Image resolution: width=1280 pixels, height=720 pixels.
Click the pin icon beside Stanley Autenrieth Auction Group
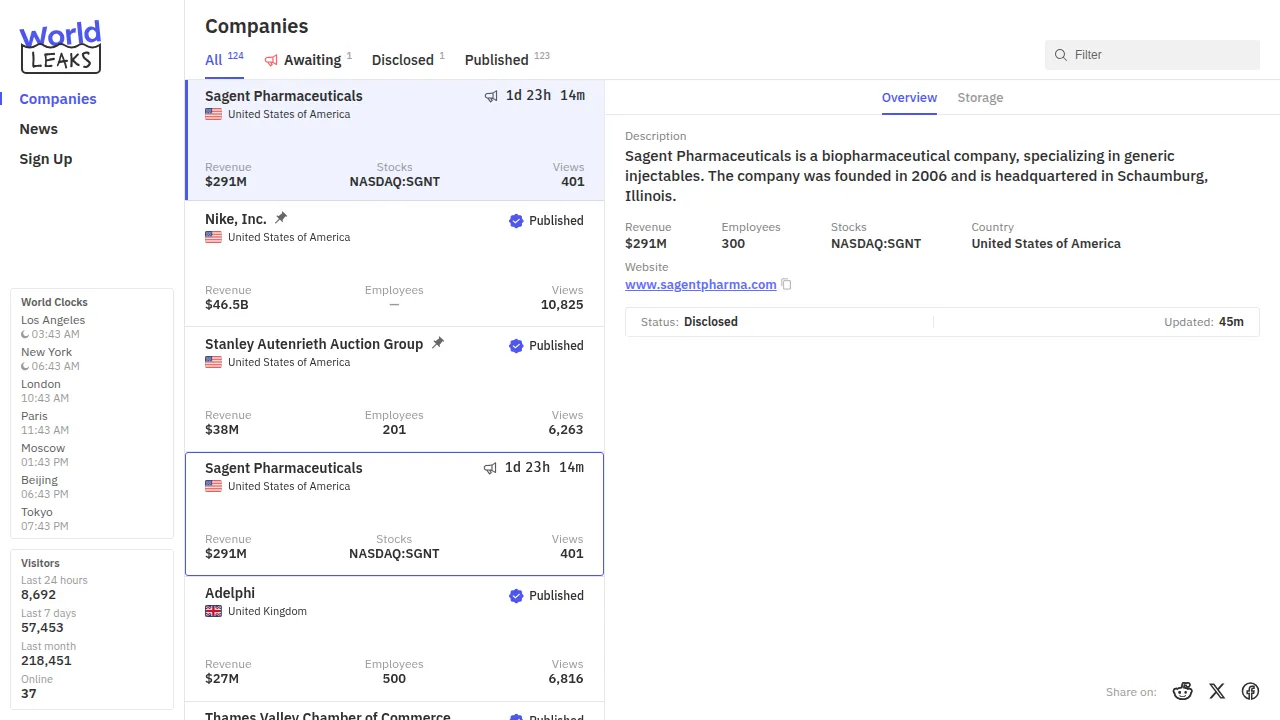click(437, 343)
